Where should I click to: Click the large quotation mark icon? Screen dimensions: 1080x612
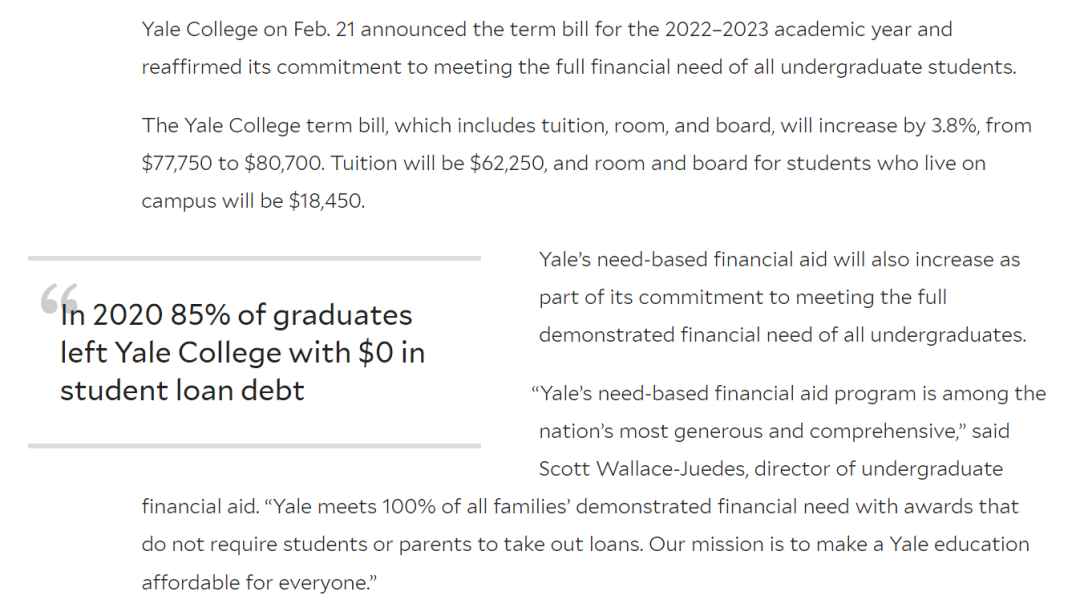(x=59, y=297)
